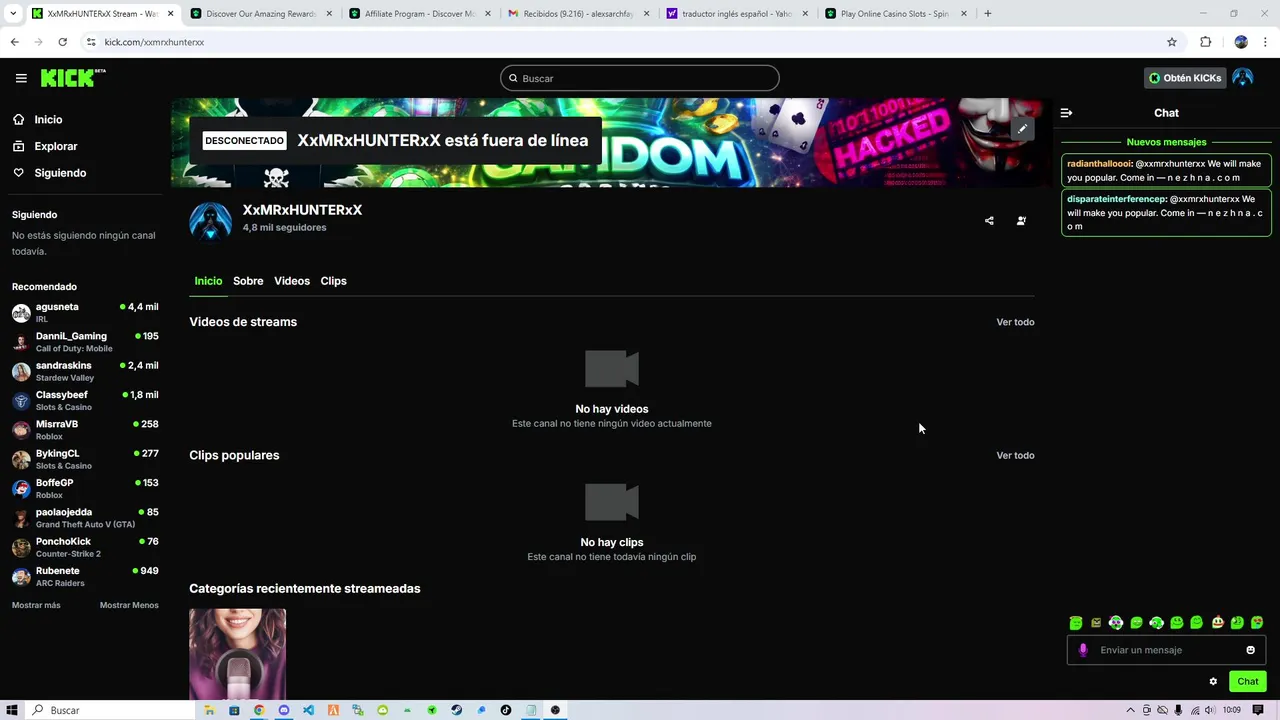Click the Obtén KICKs button
The width and height of the screenshot is (1280, 720).
1185,78
